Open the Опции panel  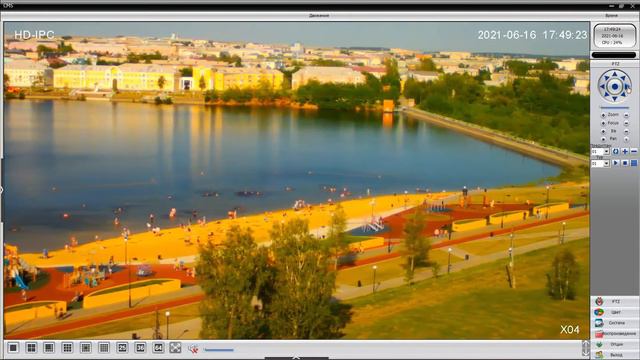coord(615,344)
